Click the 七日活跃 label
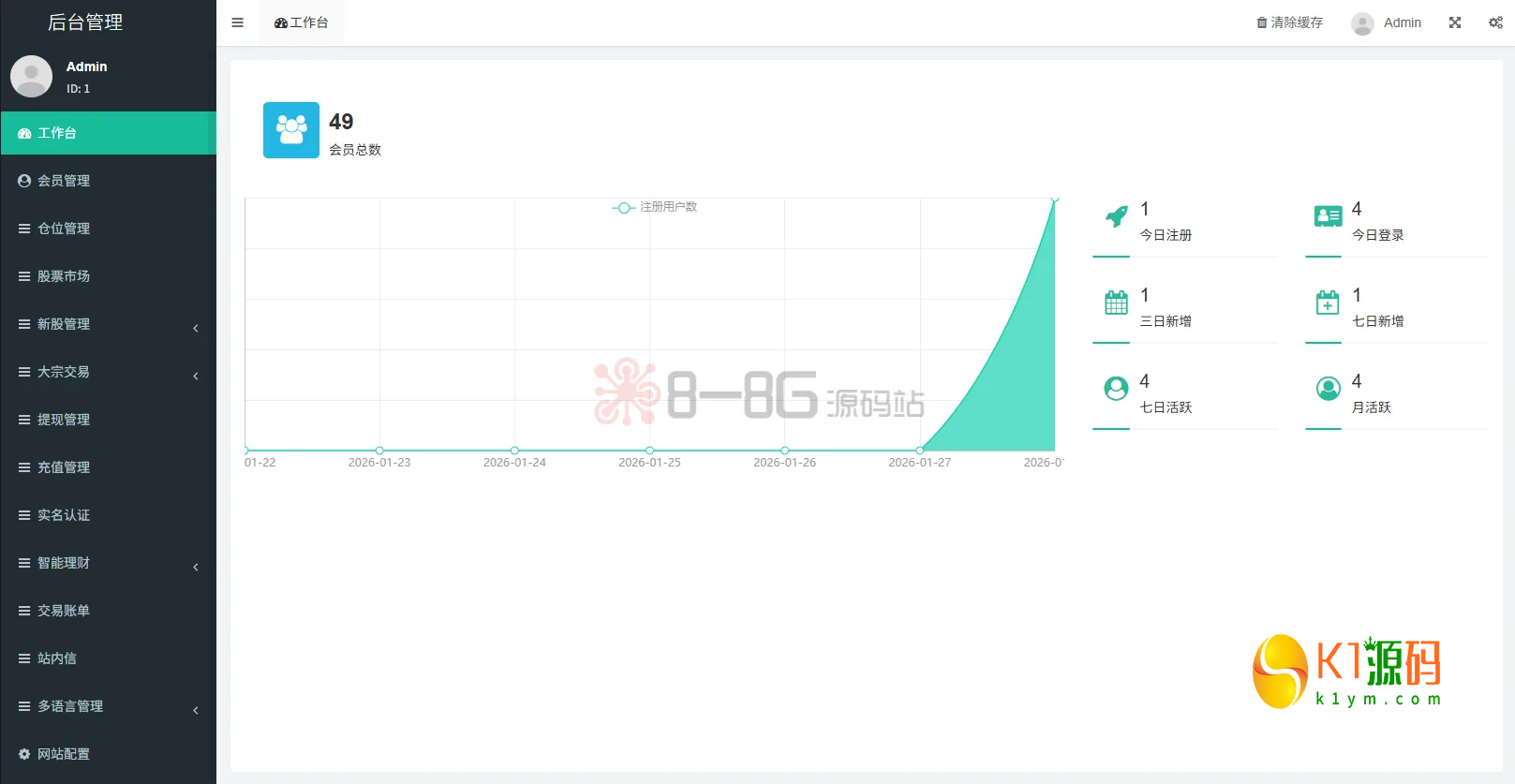The image size is (1515, 784). pos(1166,407)
